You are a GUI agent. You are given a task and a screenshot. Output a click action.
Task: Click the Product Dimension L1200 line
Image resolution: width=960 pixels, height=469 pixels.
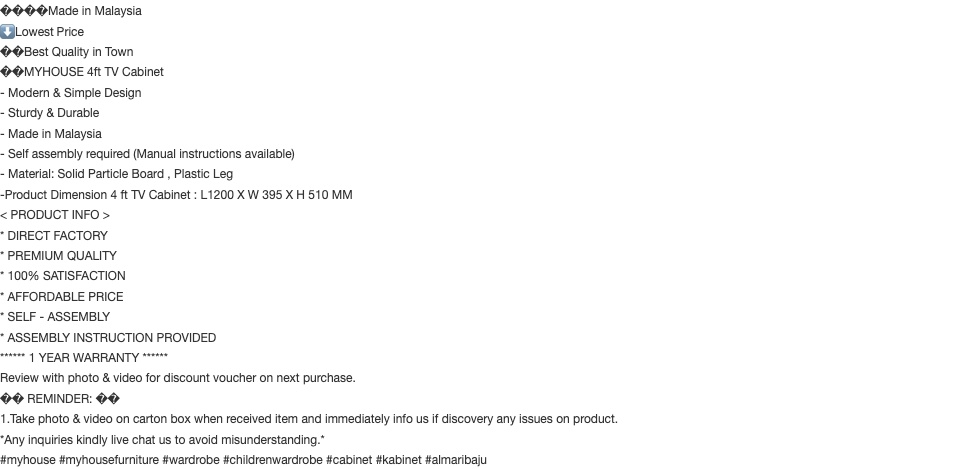pos(176,195)
